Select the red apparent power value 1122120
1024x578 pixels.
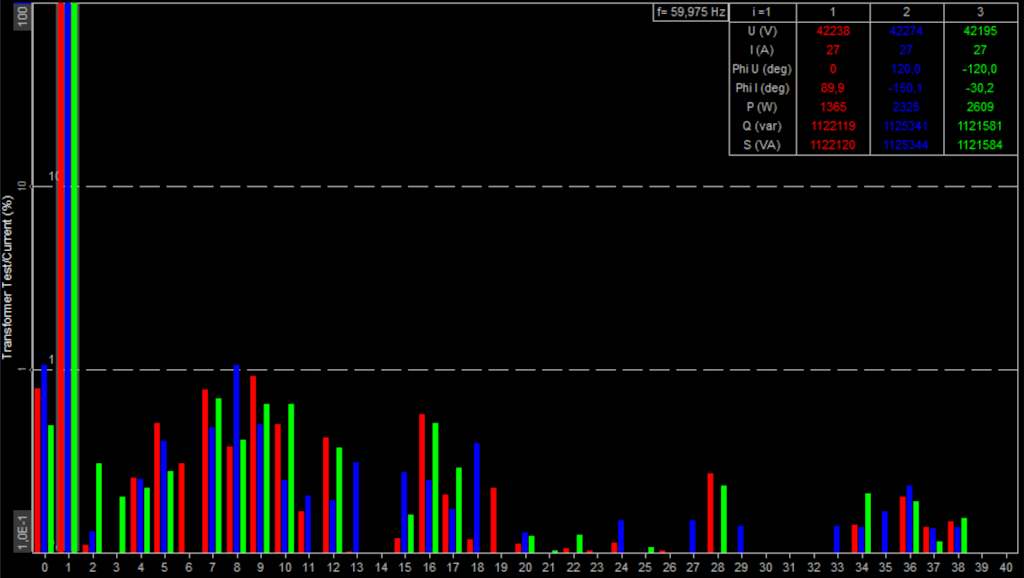[833, 144]
